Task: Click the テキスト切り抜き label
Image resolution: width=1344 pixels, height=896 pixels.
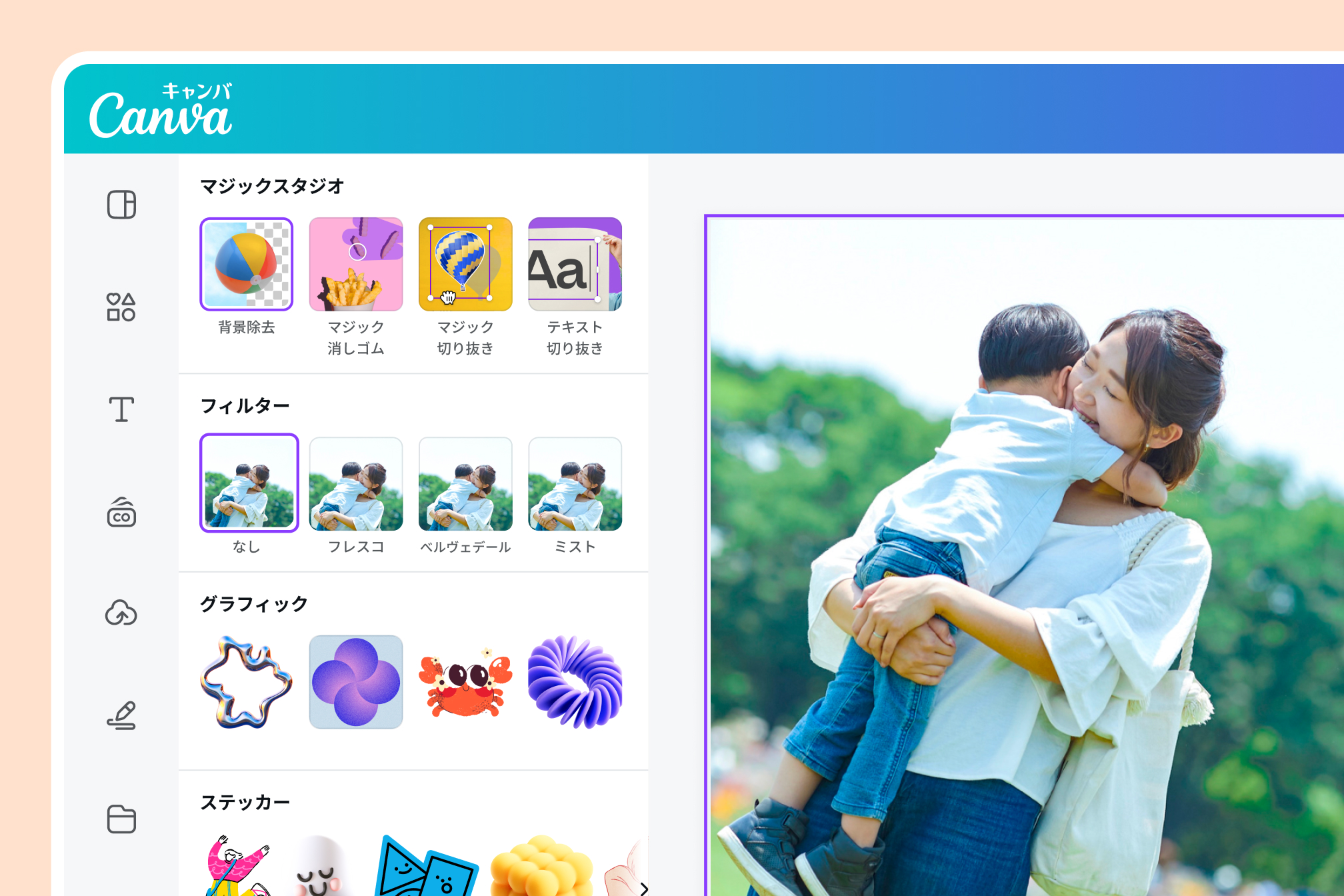Action: click(x=575, y=337)
